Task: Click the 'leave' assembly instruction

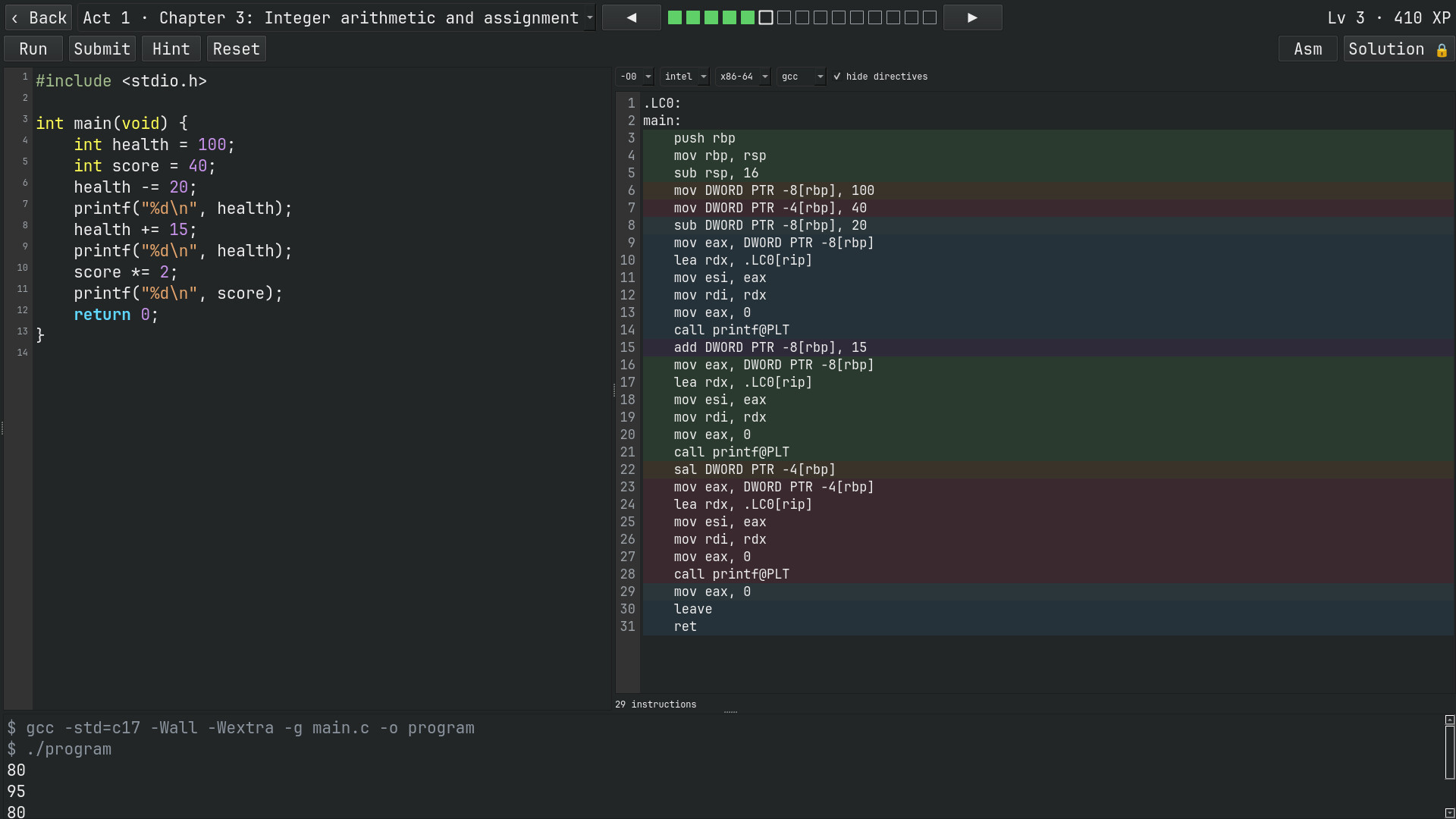Action: 692,609
